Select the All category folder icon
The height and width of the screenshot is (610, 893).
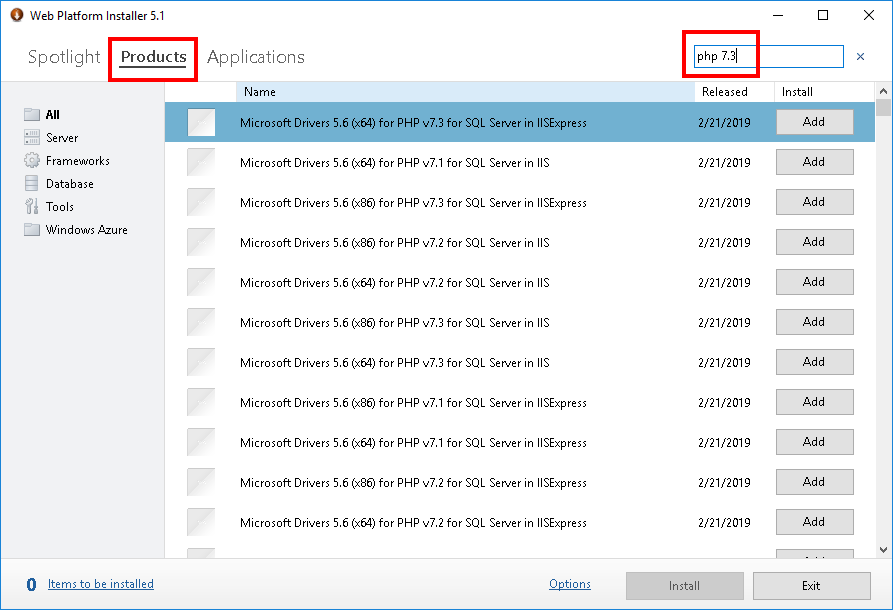[32, 114]
